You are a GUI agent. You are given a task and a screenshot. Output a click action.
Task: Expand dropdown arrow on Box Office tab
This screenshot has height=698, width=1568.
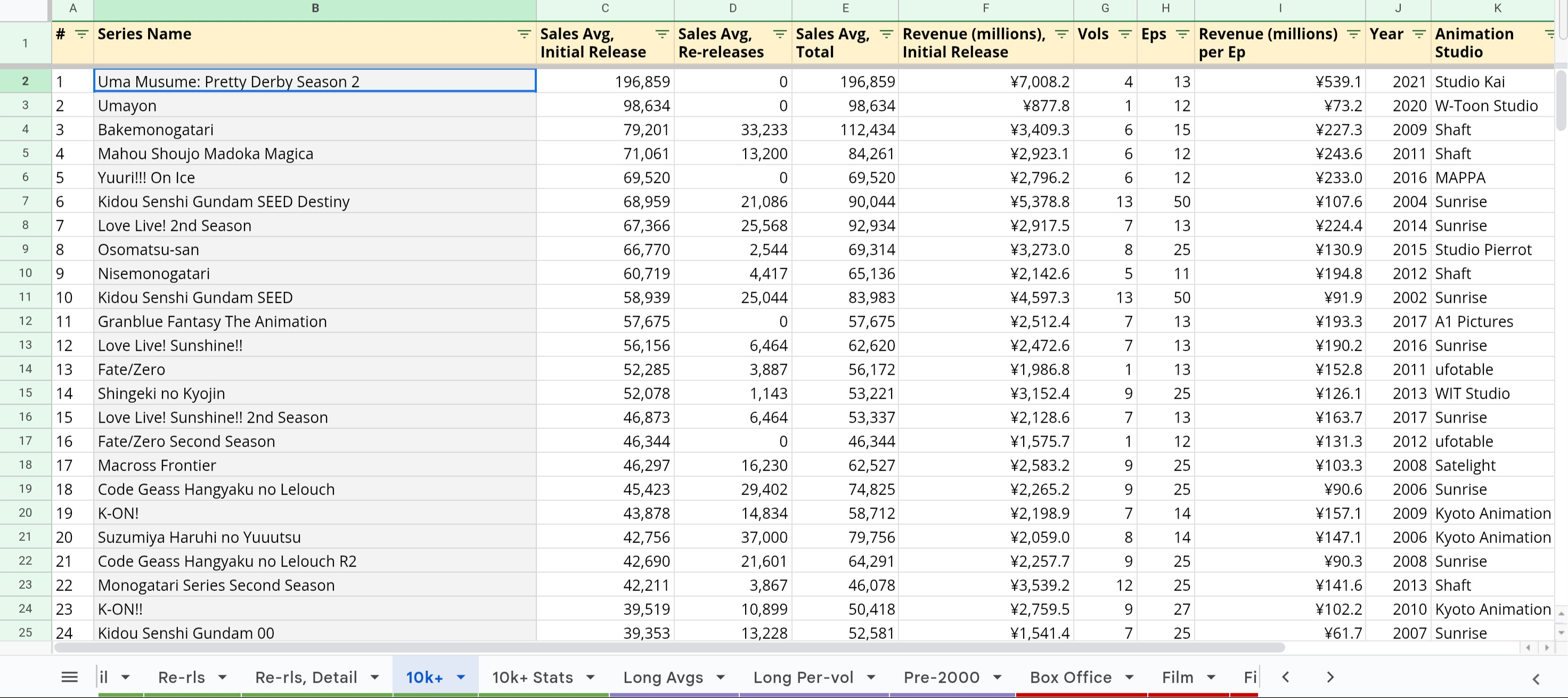pos(1129,677)
